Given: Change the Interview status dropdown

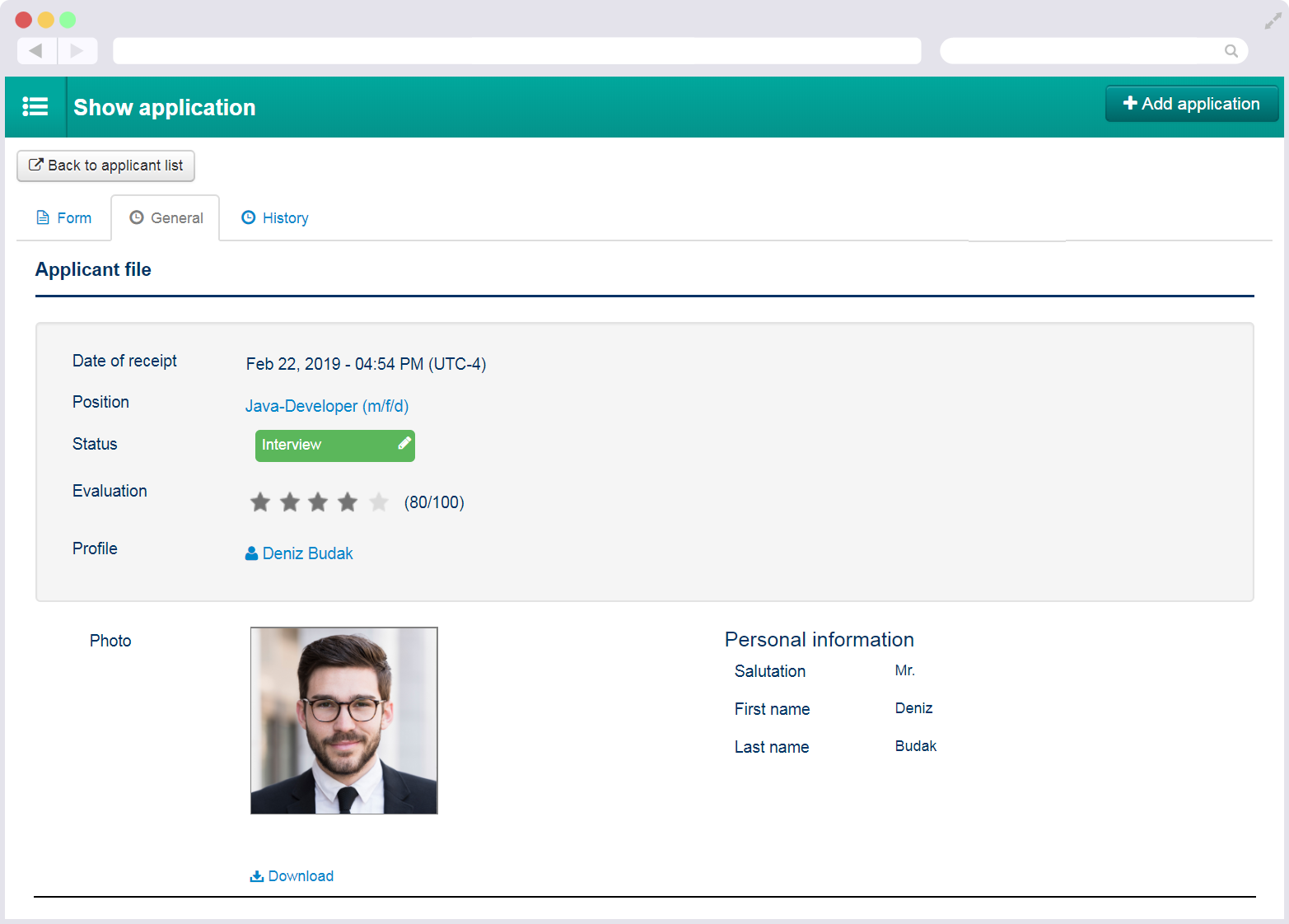Looking at the screenshot, I should pyautogui.click(x=335, y=446).
